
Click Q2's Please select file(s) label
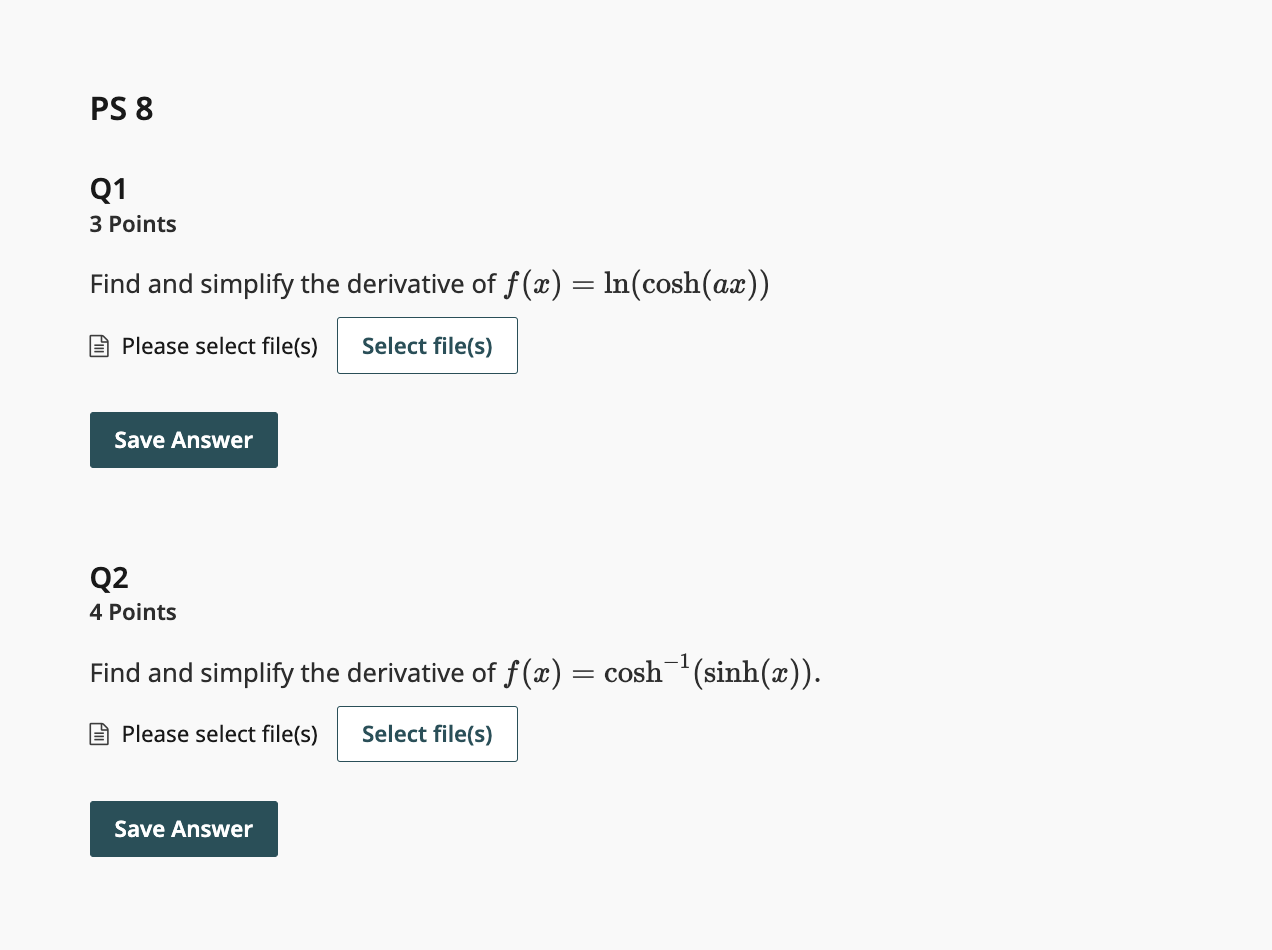220,734
